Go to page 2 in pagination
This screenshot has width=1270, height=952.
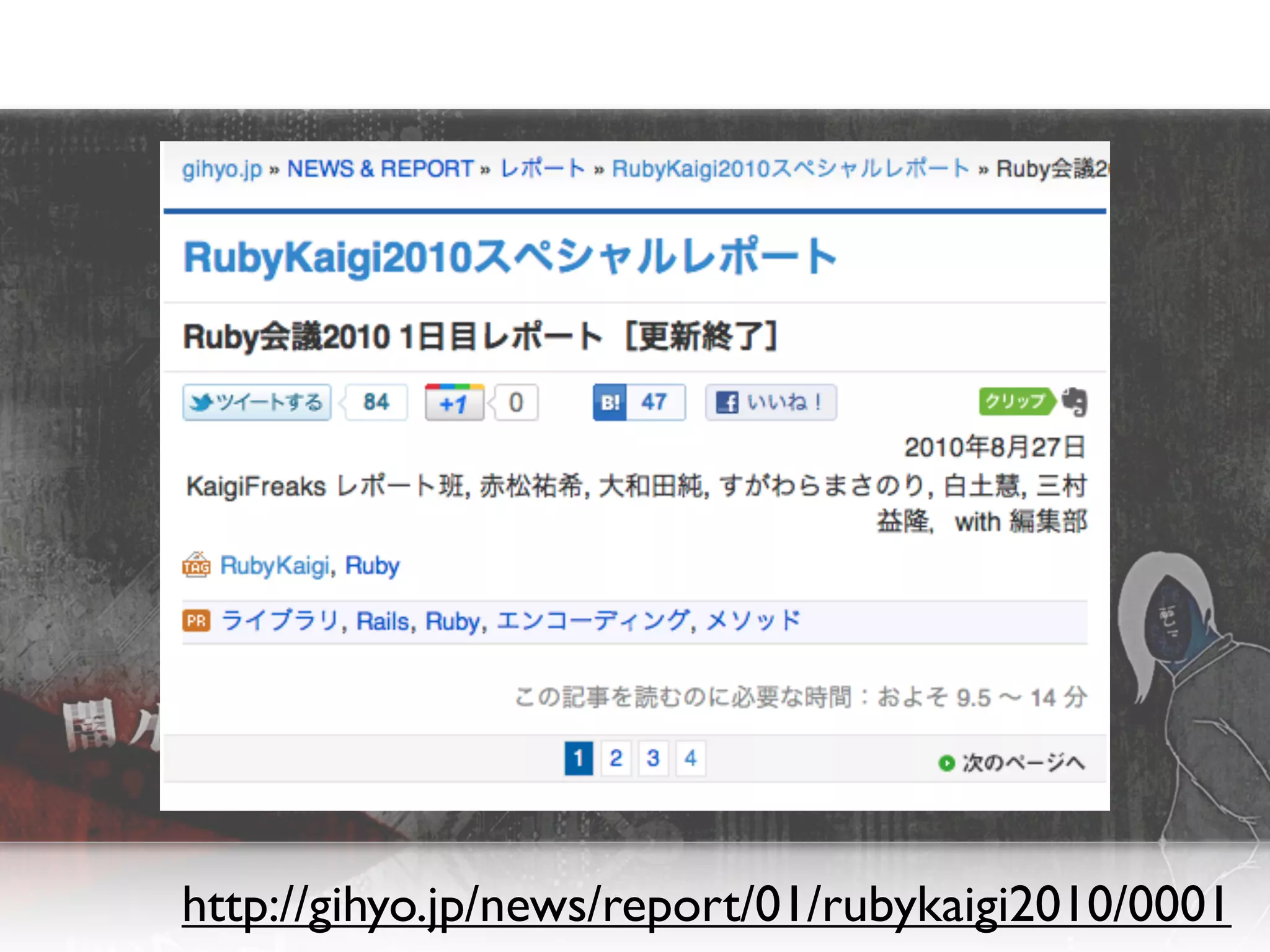(x=616, y=758)
